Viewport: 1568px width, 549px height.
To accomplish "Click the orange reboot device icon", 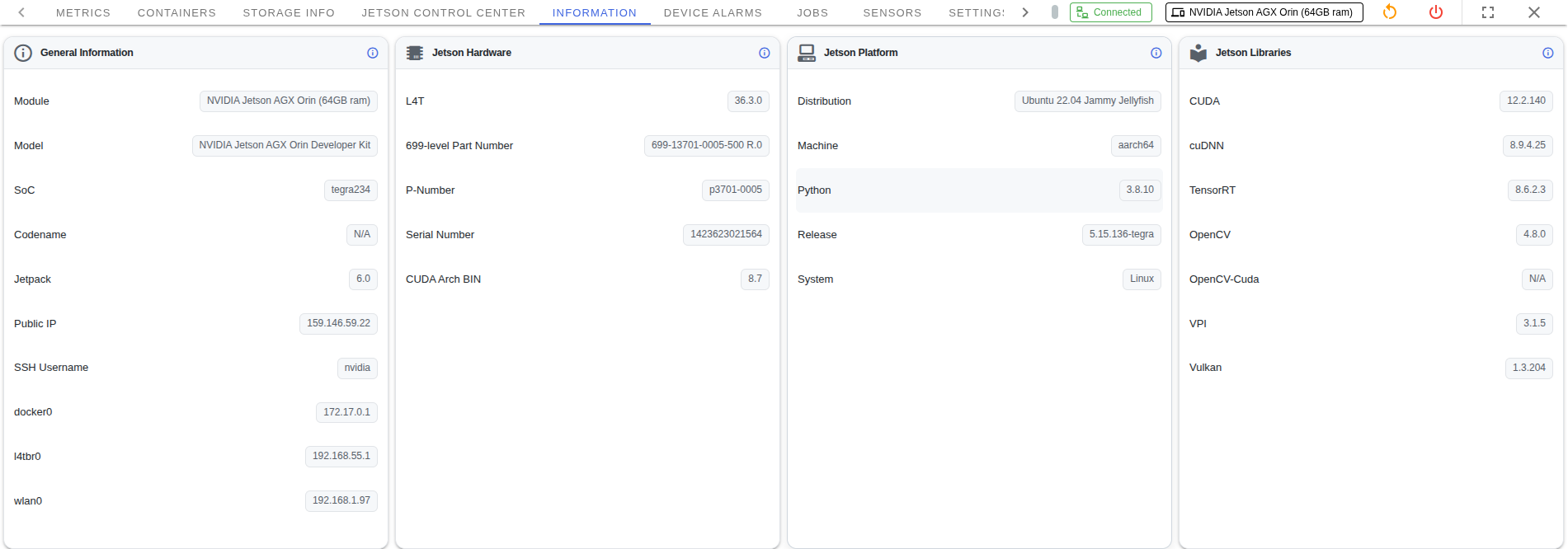I will click(1390, 12).
